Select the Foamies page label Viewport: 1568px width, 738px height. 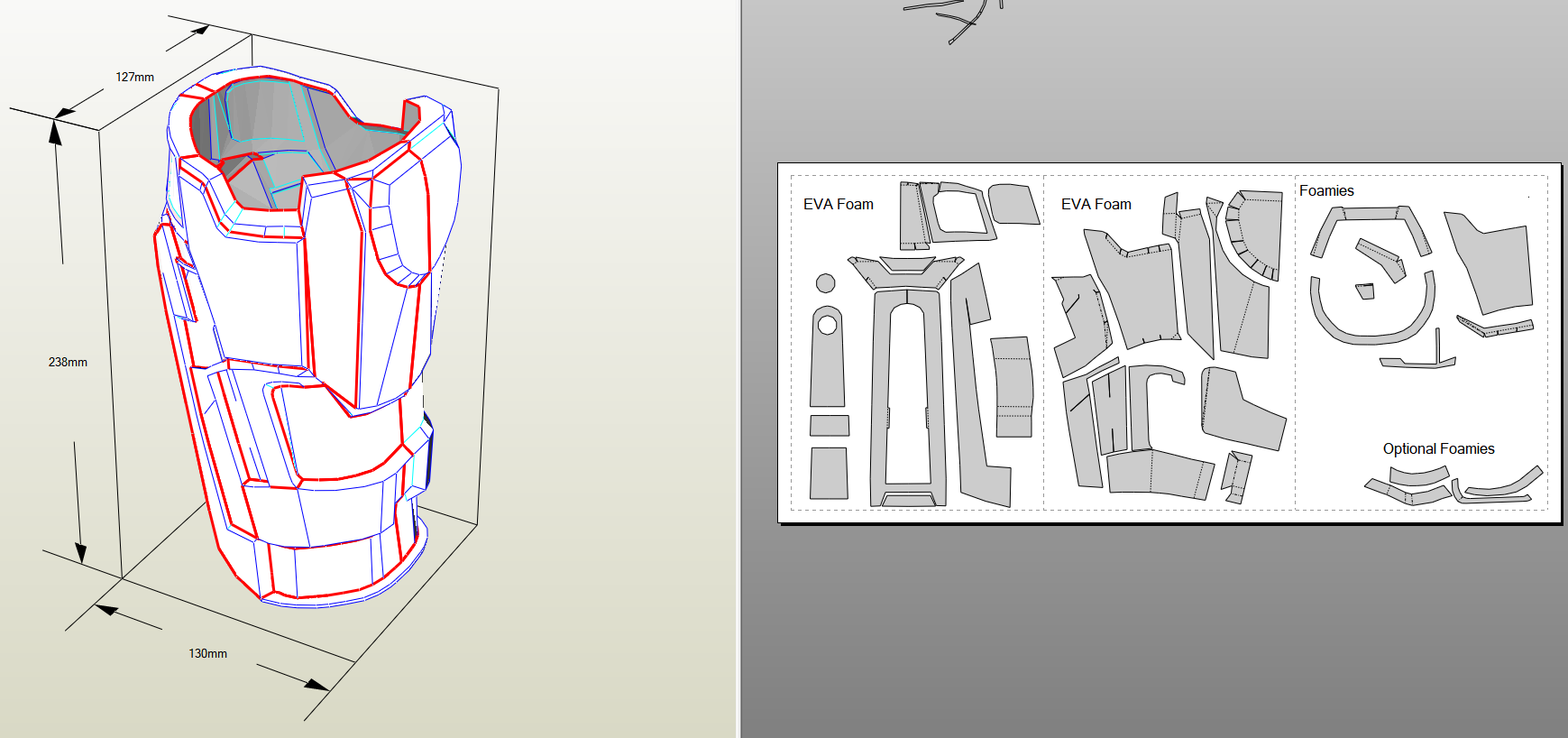(x=1326, y=190)
